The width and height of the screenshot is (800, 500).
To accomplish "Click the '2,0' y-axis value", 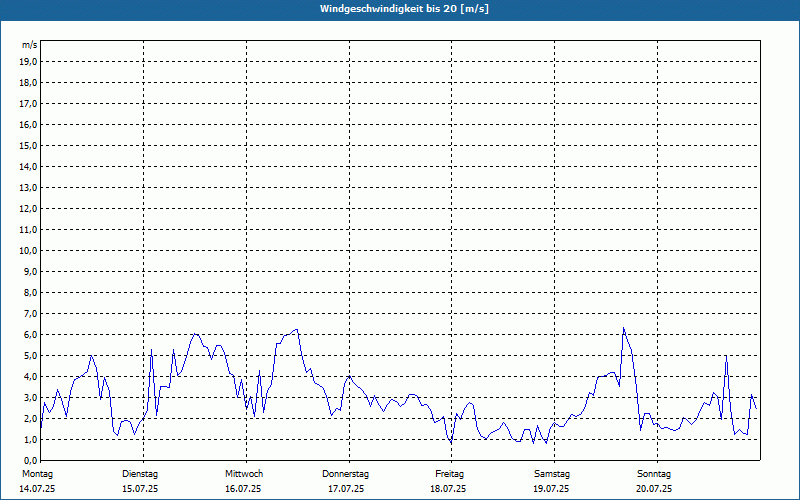I will click(x=31, y=418).
